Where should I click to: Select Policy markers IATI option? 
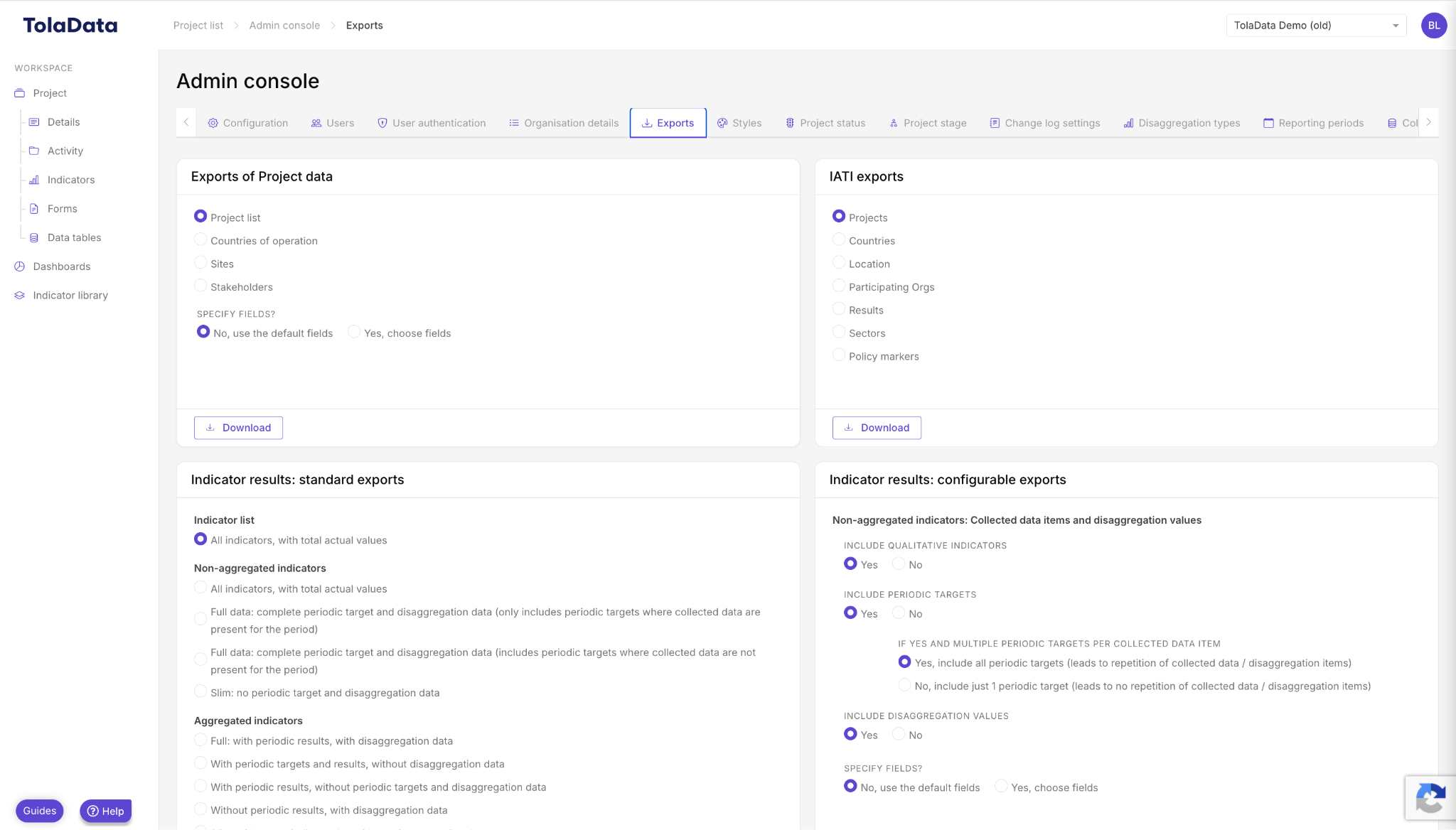[839, 355]
